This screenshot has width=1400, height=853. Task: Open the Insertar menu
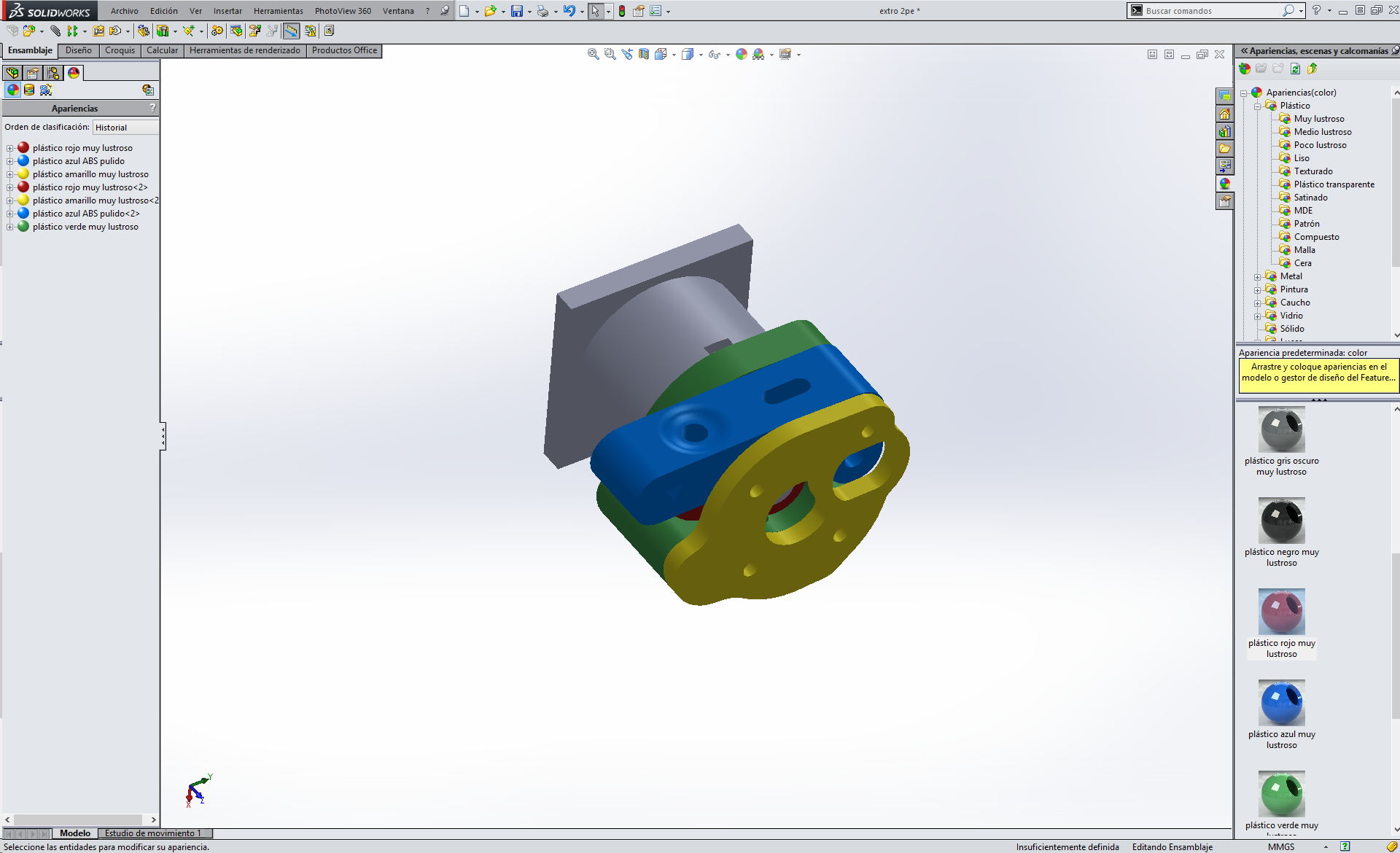227,11
